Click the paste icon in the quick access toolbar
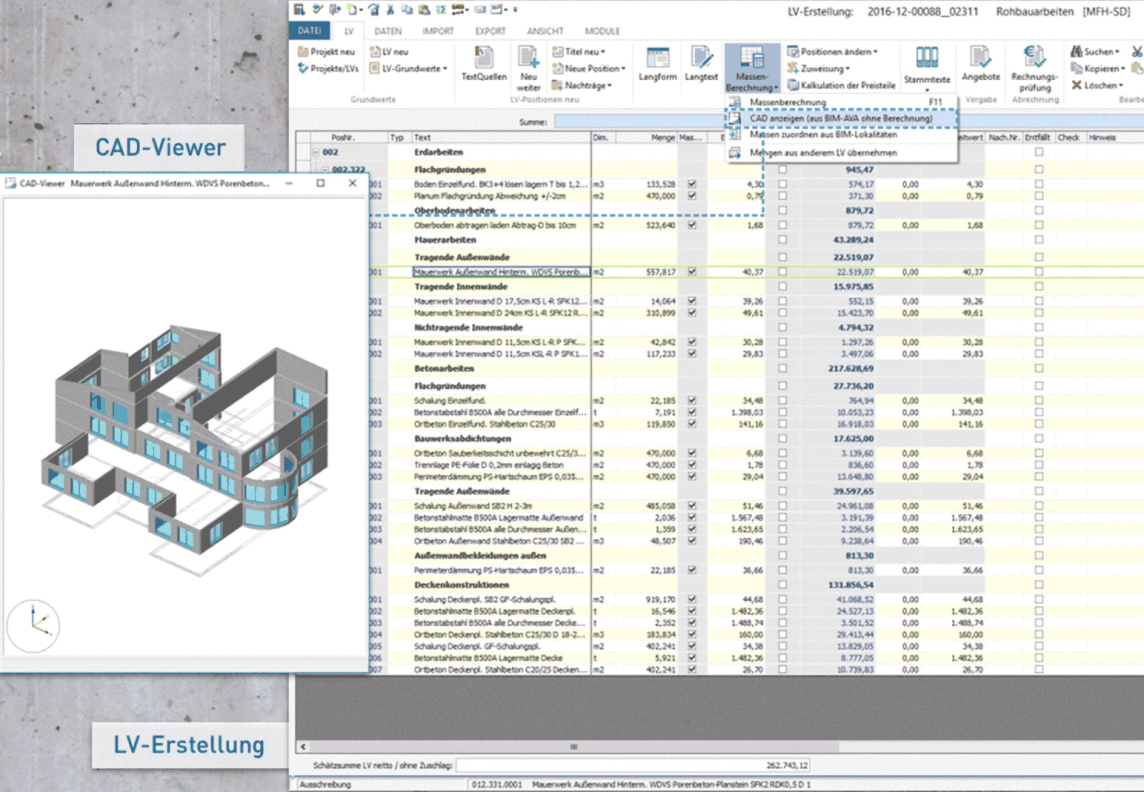Viewport: 1144px width, 792px height. click(x=424, y=9)
